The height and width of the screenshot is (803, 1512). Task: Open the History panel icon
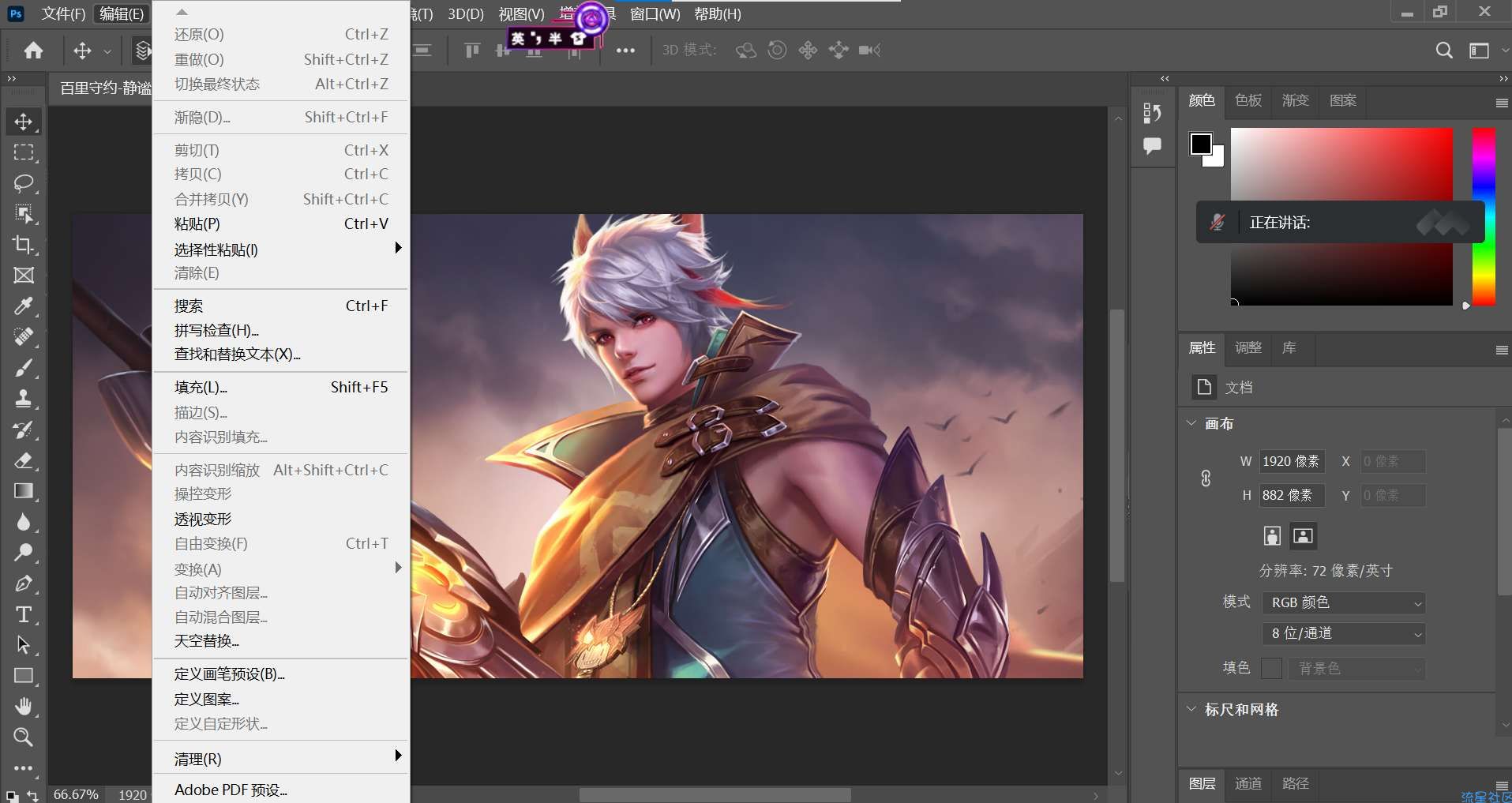coord(1153,113)
